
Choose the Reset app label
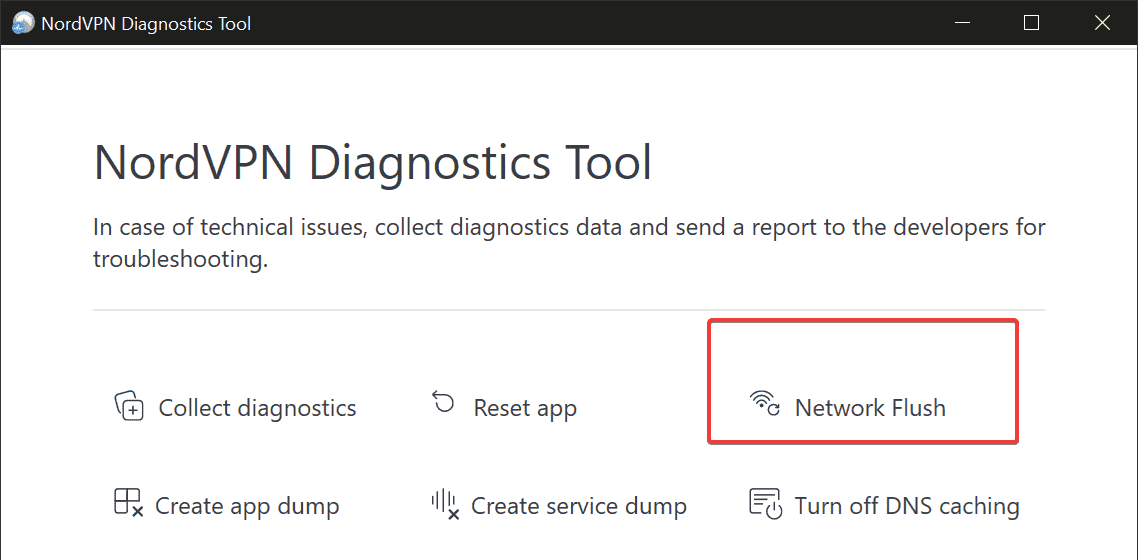[525, 408]
